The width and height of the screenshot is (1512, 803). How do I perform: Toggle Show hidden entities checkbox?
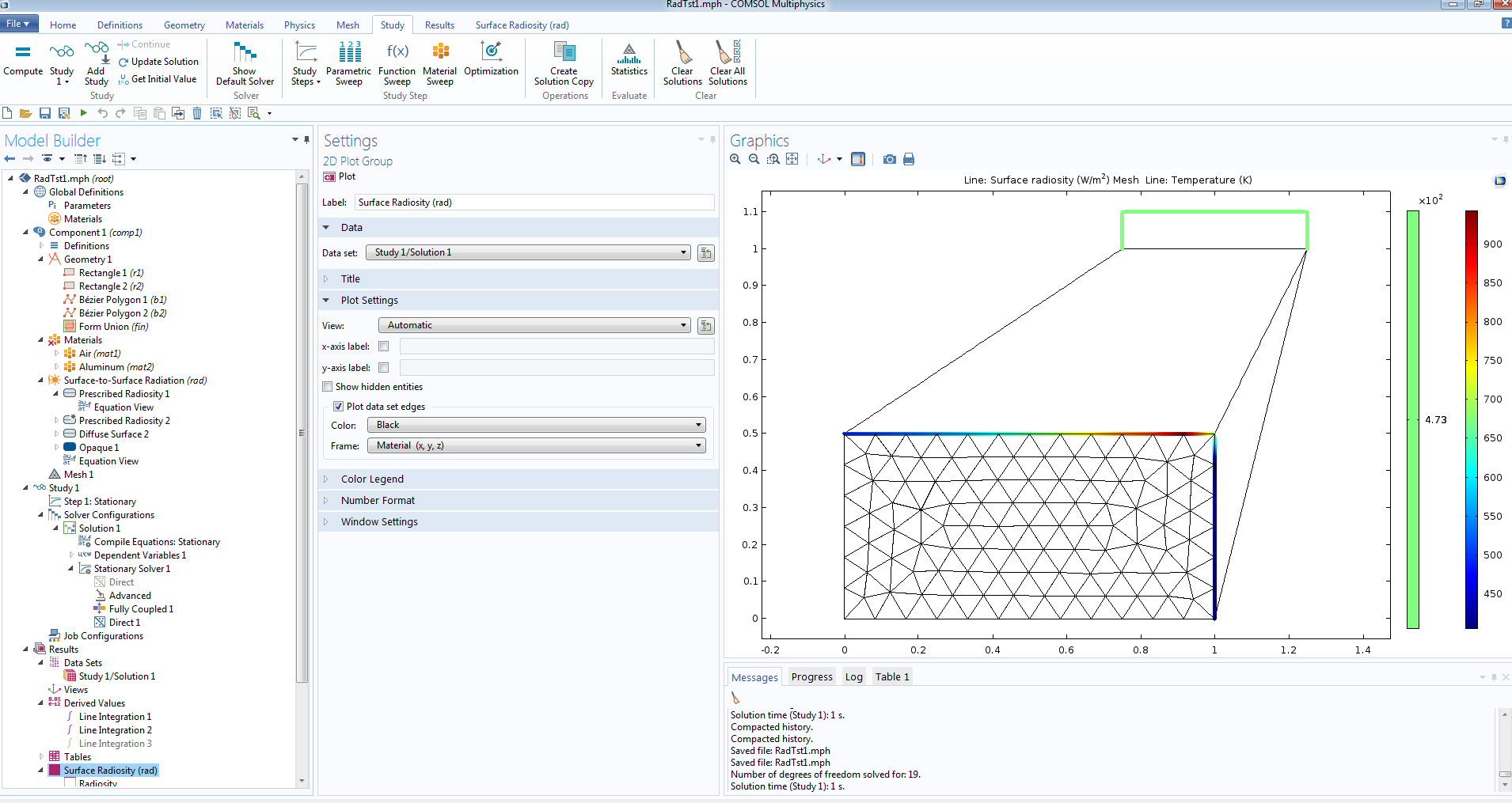point(328,387)
